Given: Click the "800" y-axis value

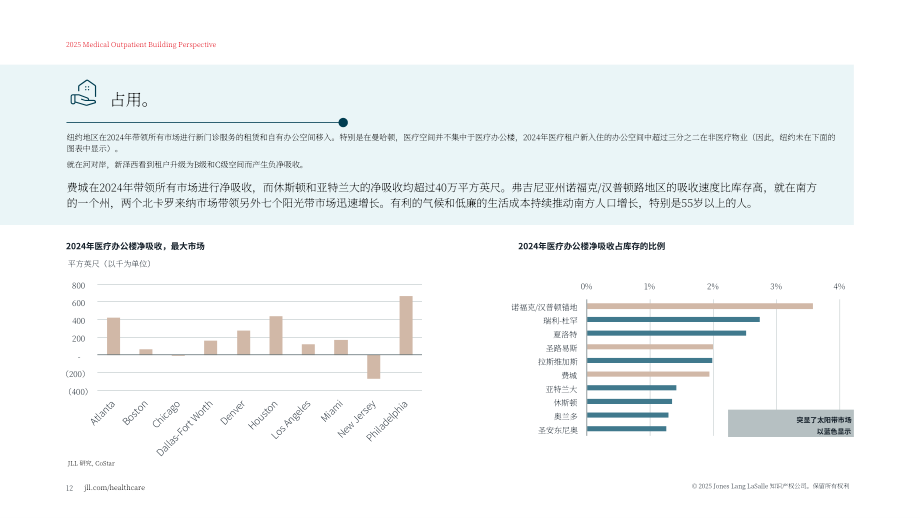Looking at the screenshot, I should coord(79,286).
